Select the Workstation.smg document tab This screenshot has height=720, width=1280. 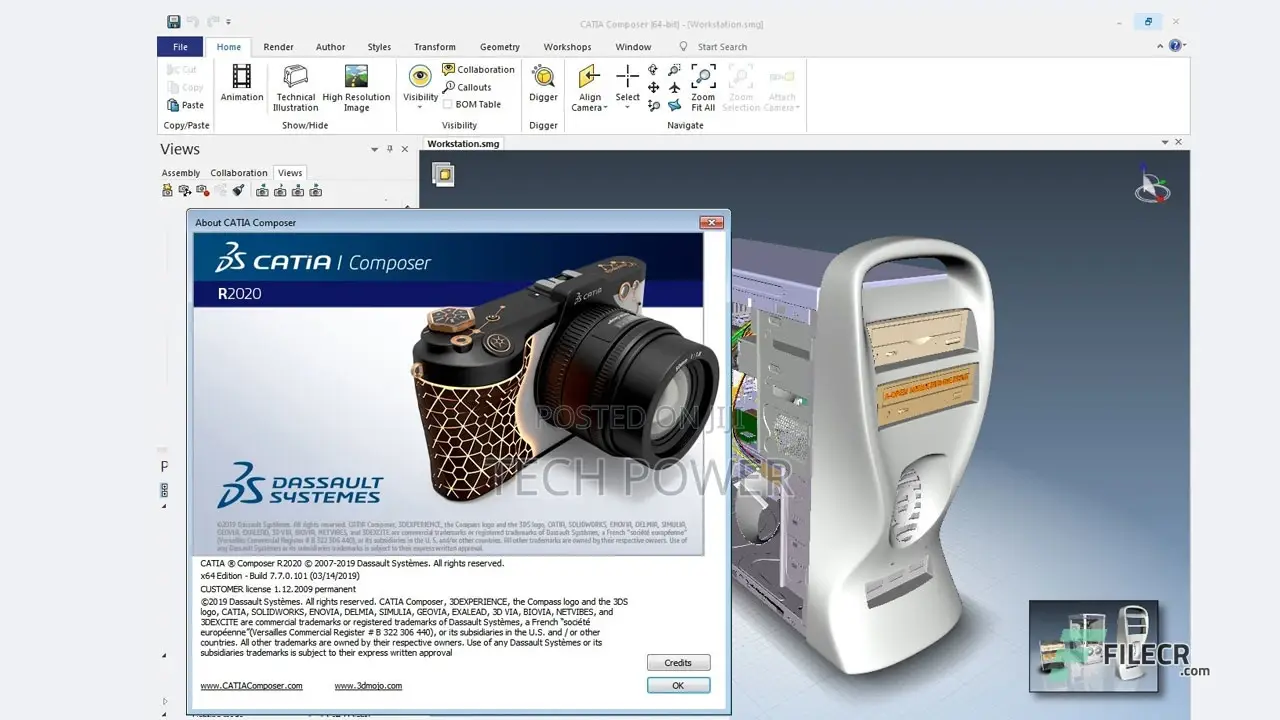[463, 144]
